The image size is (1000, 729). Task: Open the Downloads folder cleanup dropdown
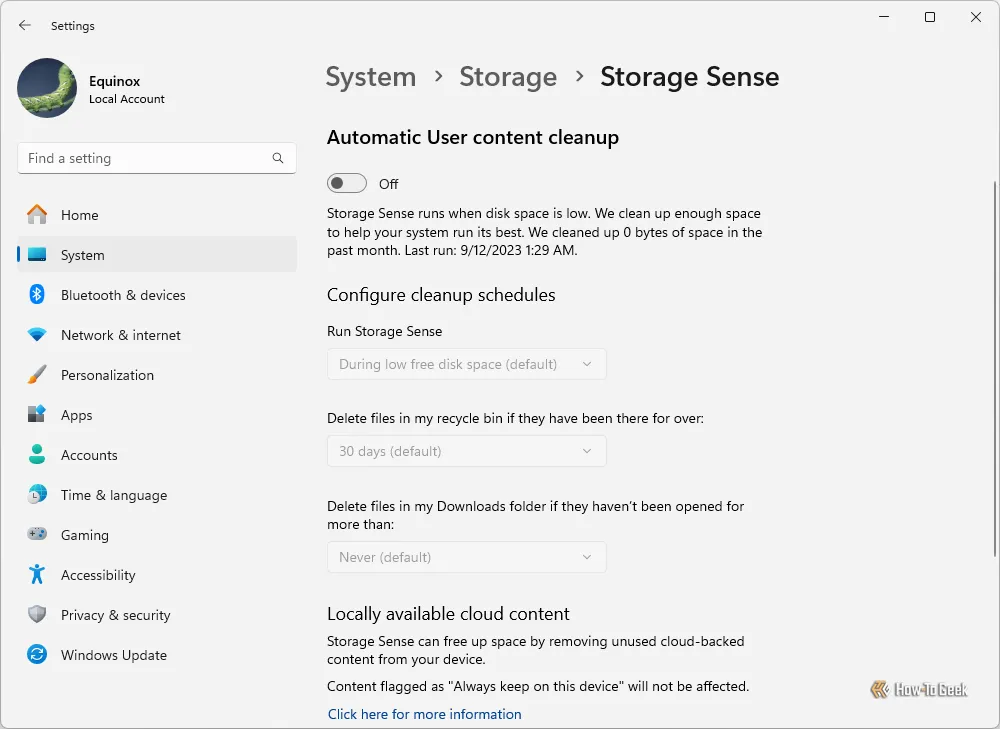click(x=466, y=557)
